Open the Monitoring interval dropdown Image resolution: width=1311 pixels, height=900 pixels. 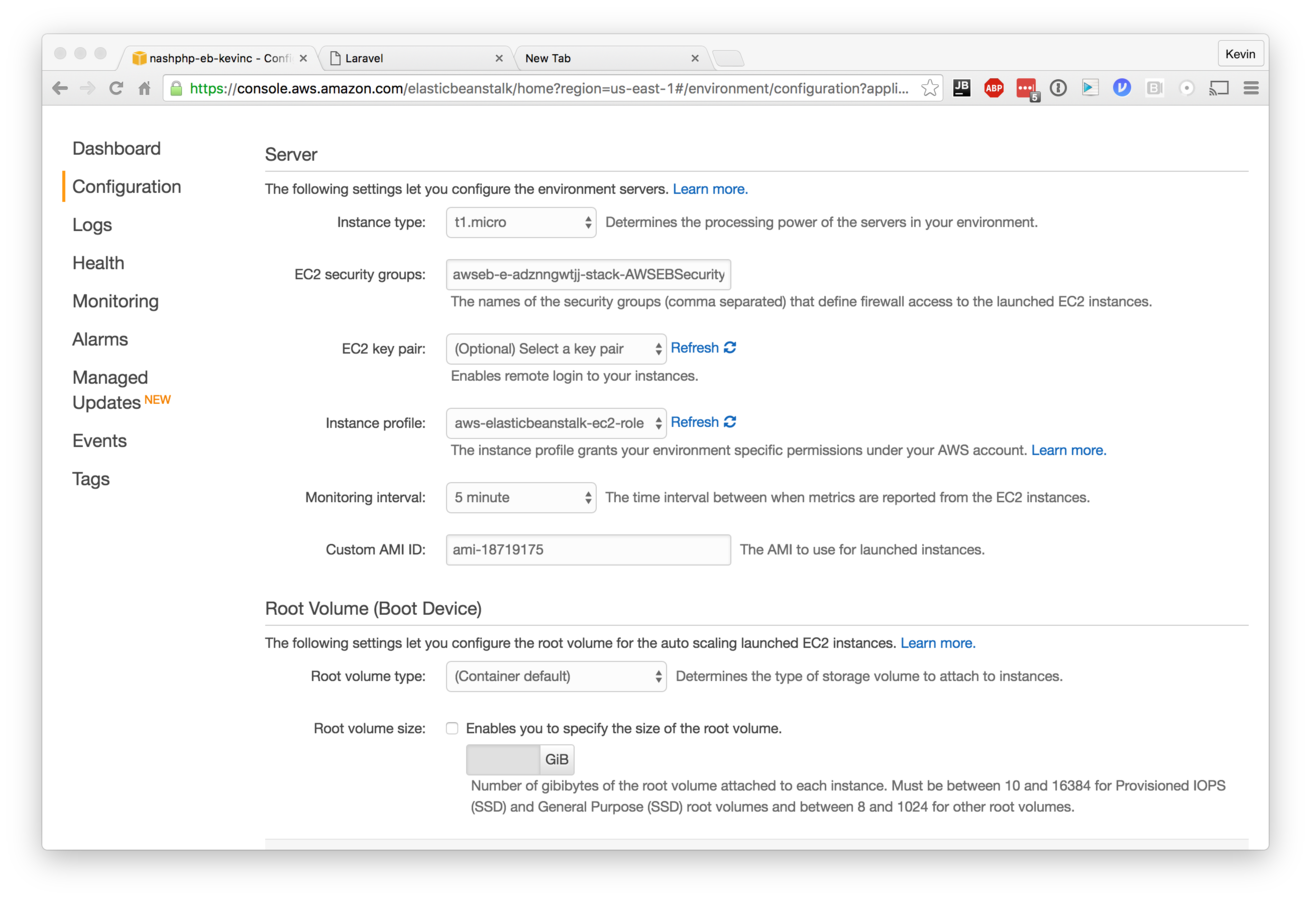tap(521, 497)
